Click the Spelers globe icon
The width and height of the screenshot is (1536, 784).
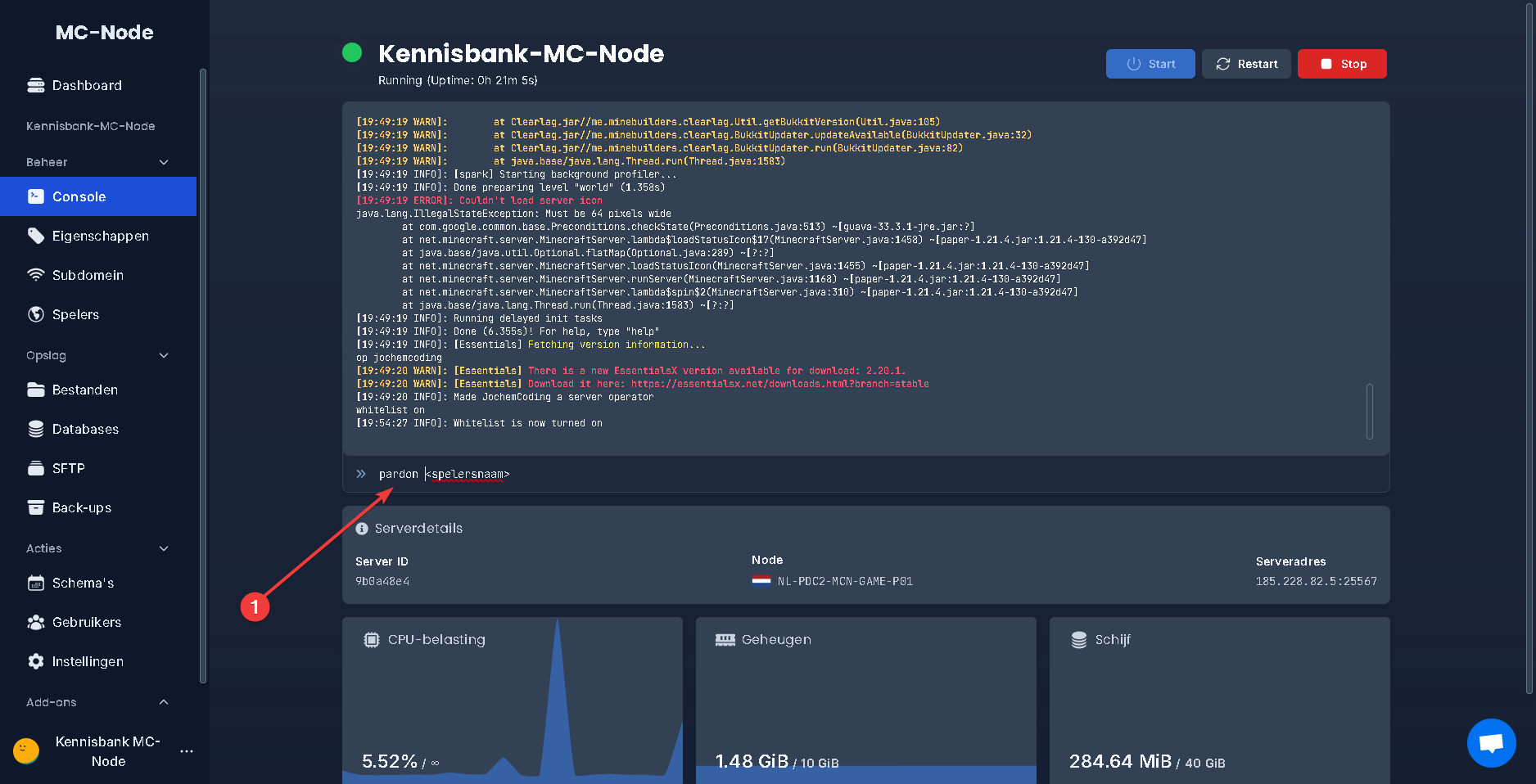pyautogui.click(x=36, y=314)
